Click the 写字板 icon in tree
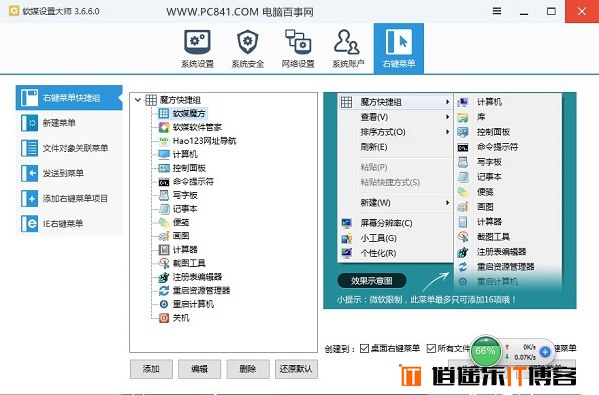Screen dimensions: 599x395 click(x=164, y=195)
